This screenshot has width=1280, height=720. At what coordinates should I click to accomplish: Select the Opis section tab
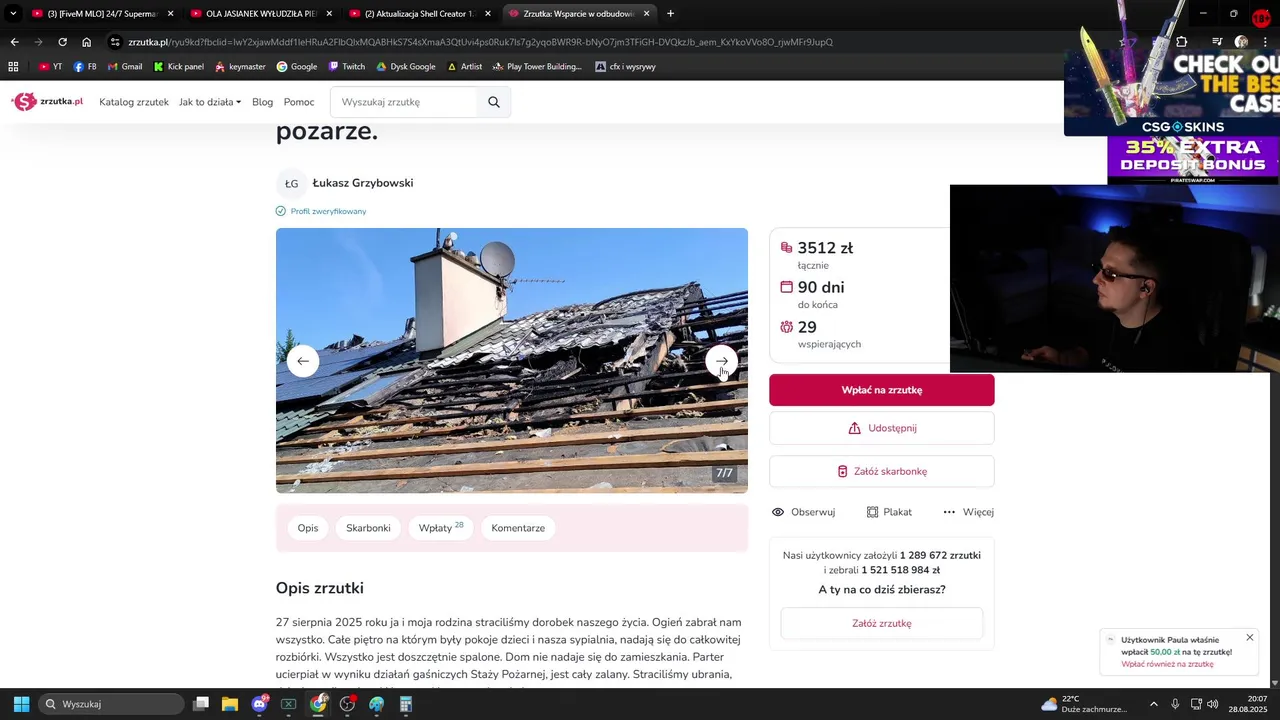(x=308, y=528)
